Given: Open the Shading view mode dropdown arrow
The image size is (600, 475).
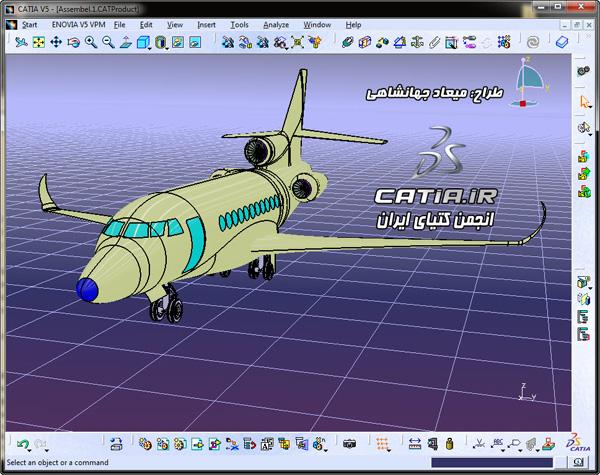Looking at the screenshot, I should [167, 49].
